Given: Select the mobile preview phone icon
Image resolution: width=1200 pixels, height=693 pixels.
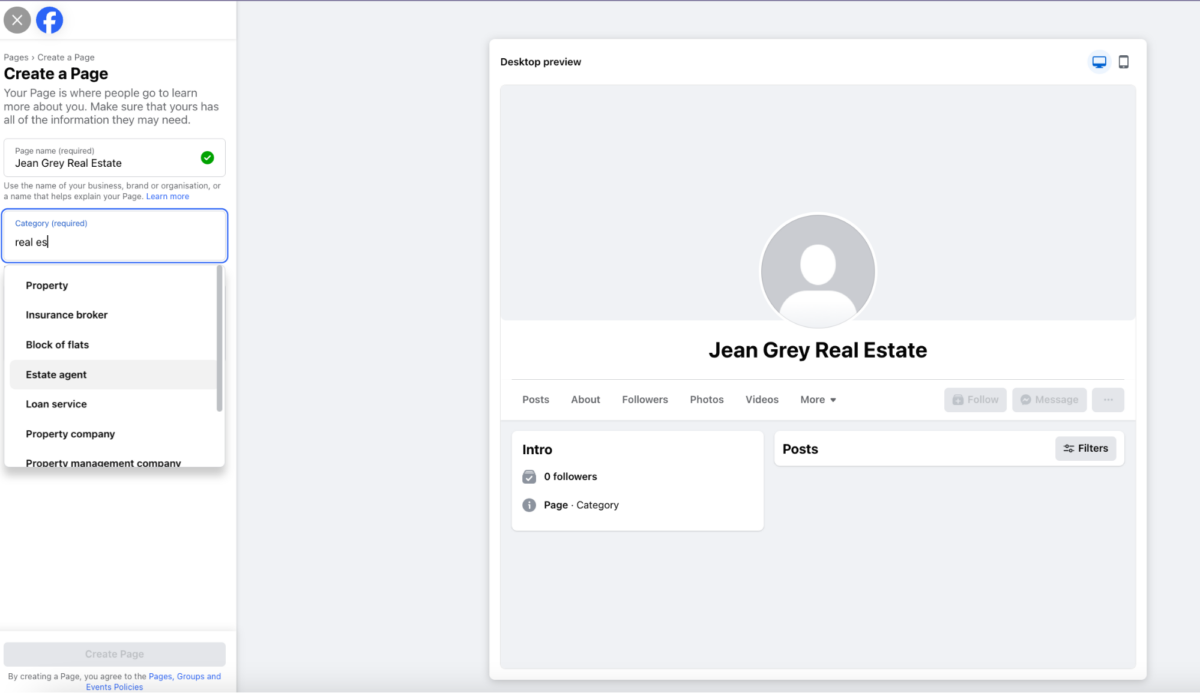Looking at the screenshot, I should coord(1123,61).
